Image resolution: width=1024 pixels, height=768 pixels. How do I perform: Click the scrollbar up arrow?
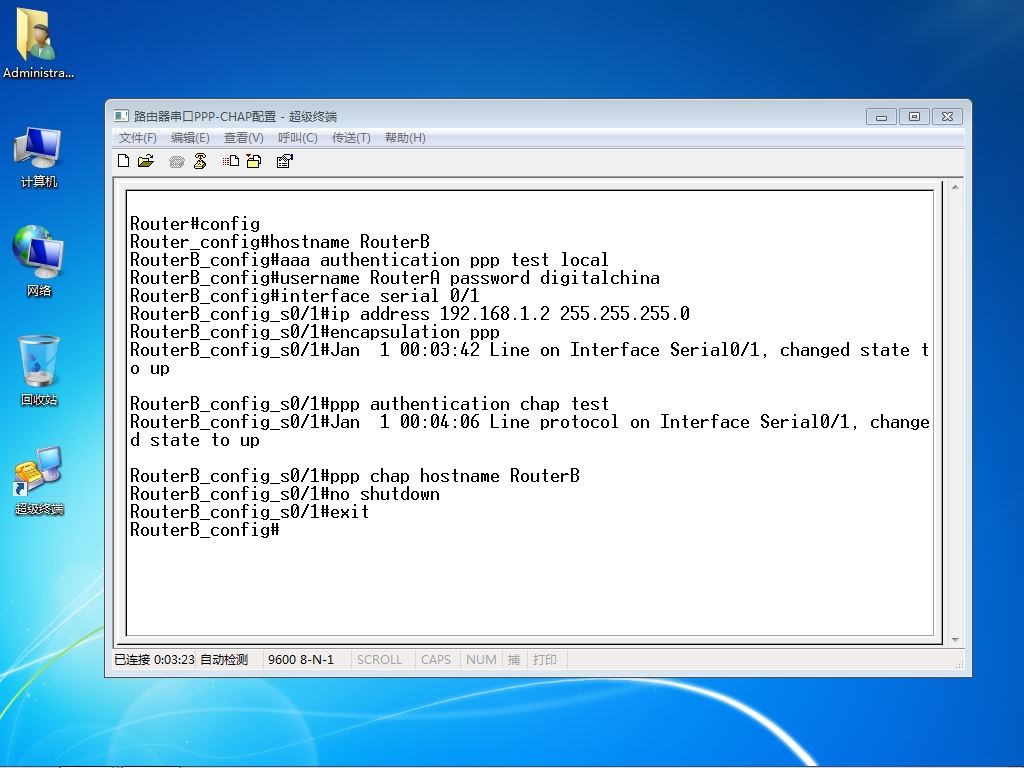[x=955, y=187]
